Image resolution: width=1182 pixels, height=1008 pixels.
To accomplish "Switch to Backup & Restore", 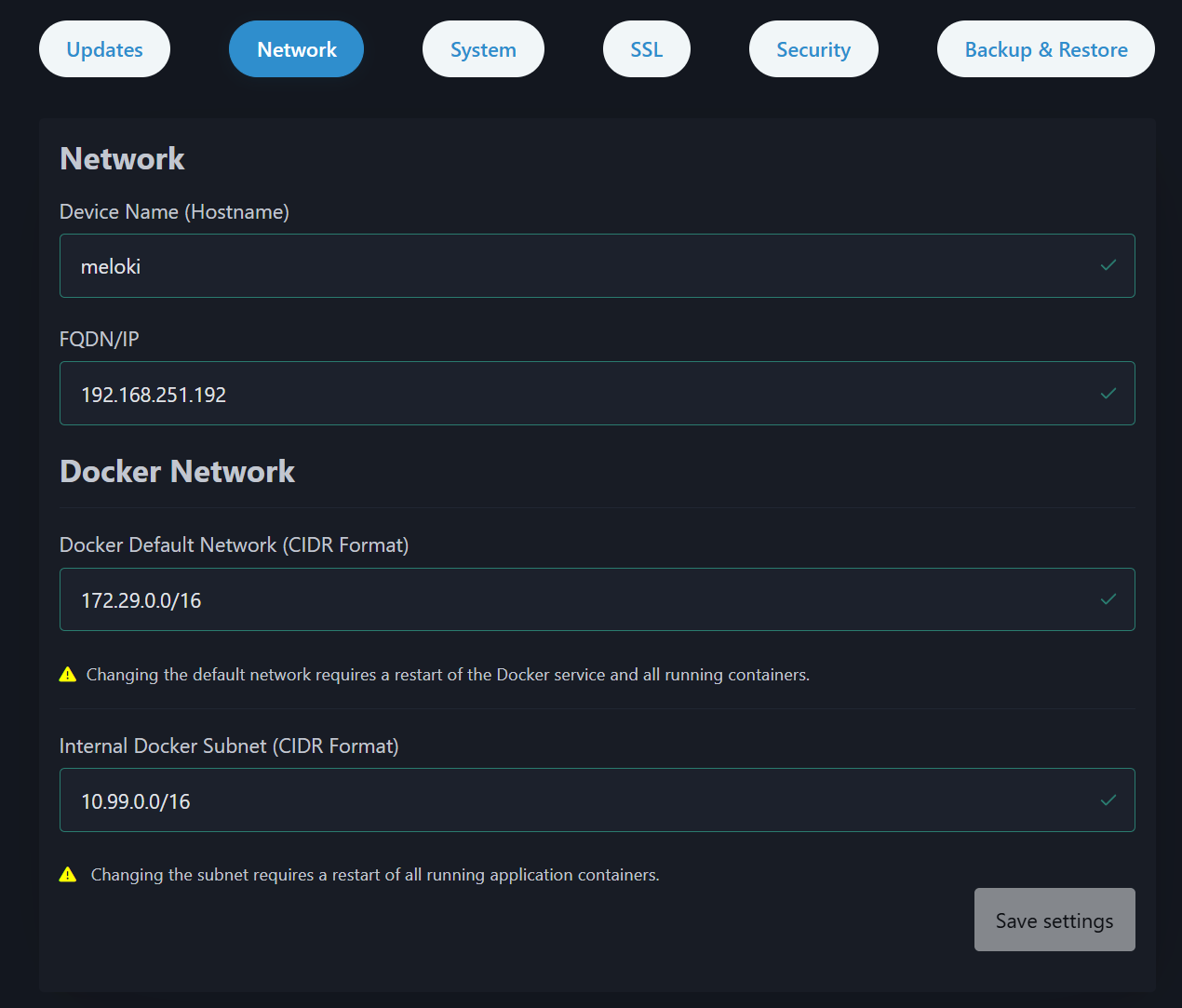I will point(1045,48).
